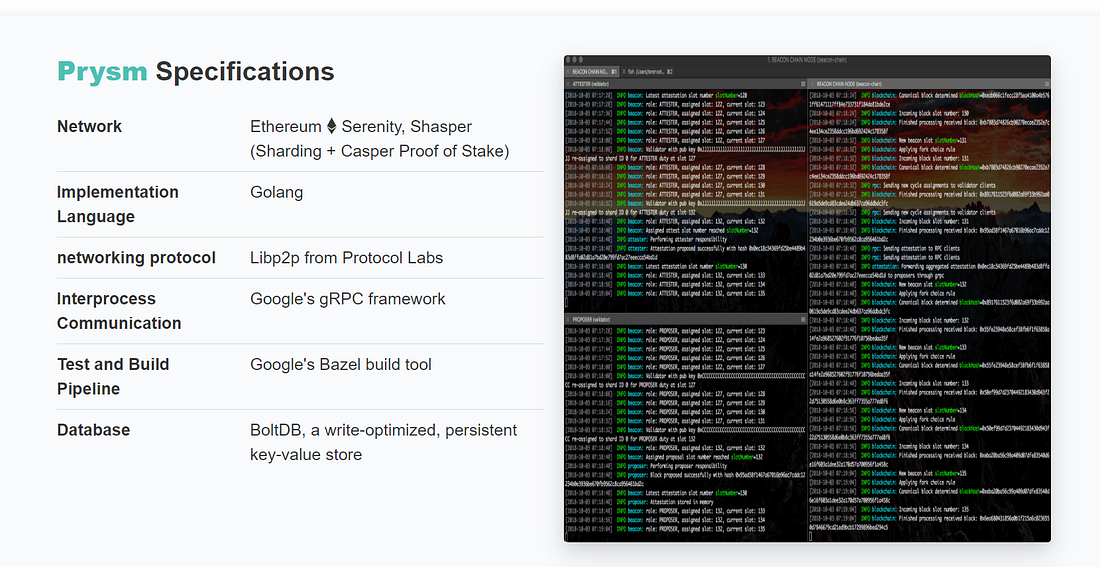Close the BEACON CHAIN NO.. terminal tab
Viewport: 1100px width, 567px height.
(x=568, y=72)
